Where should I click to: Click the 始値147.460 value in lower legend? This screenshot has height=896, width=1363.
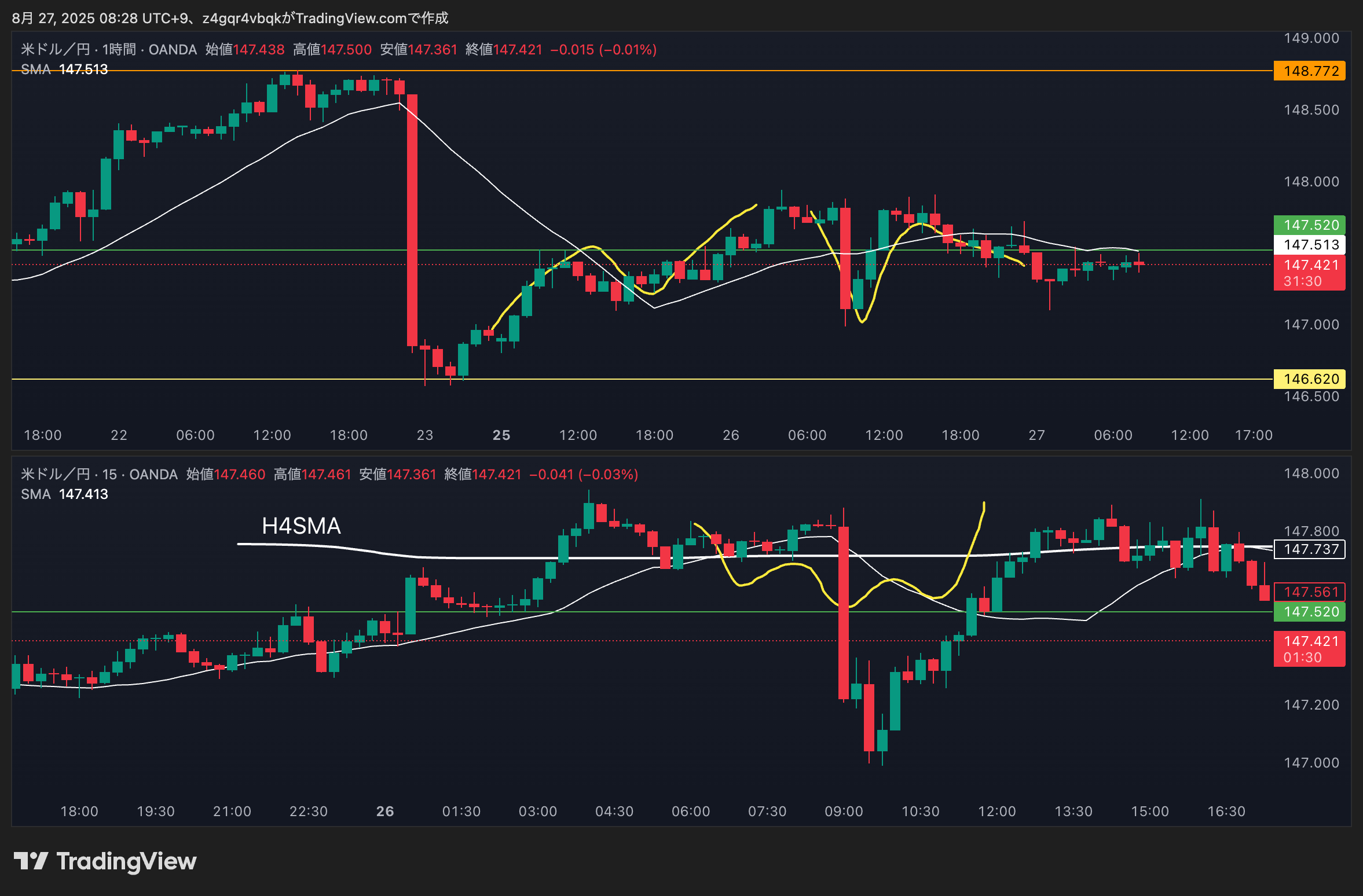coord(226,475)
